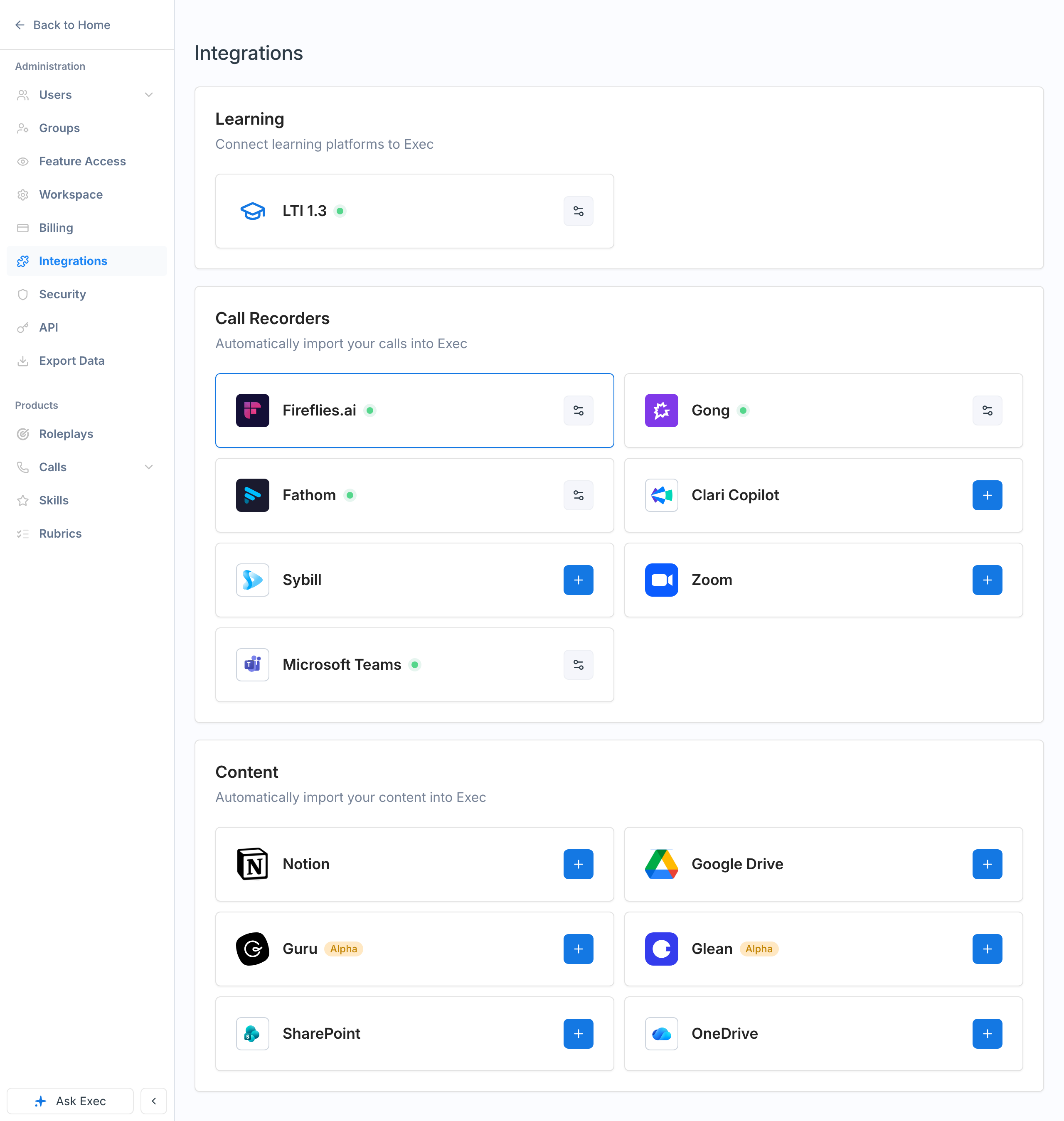The height and width of the screenshot is (1121, 1064).
Task: Add OneDrive integration
Action: (x=987, y=1034)
